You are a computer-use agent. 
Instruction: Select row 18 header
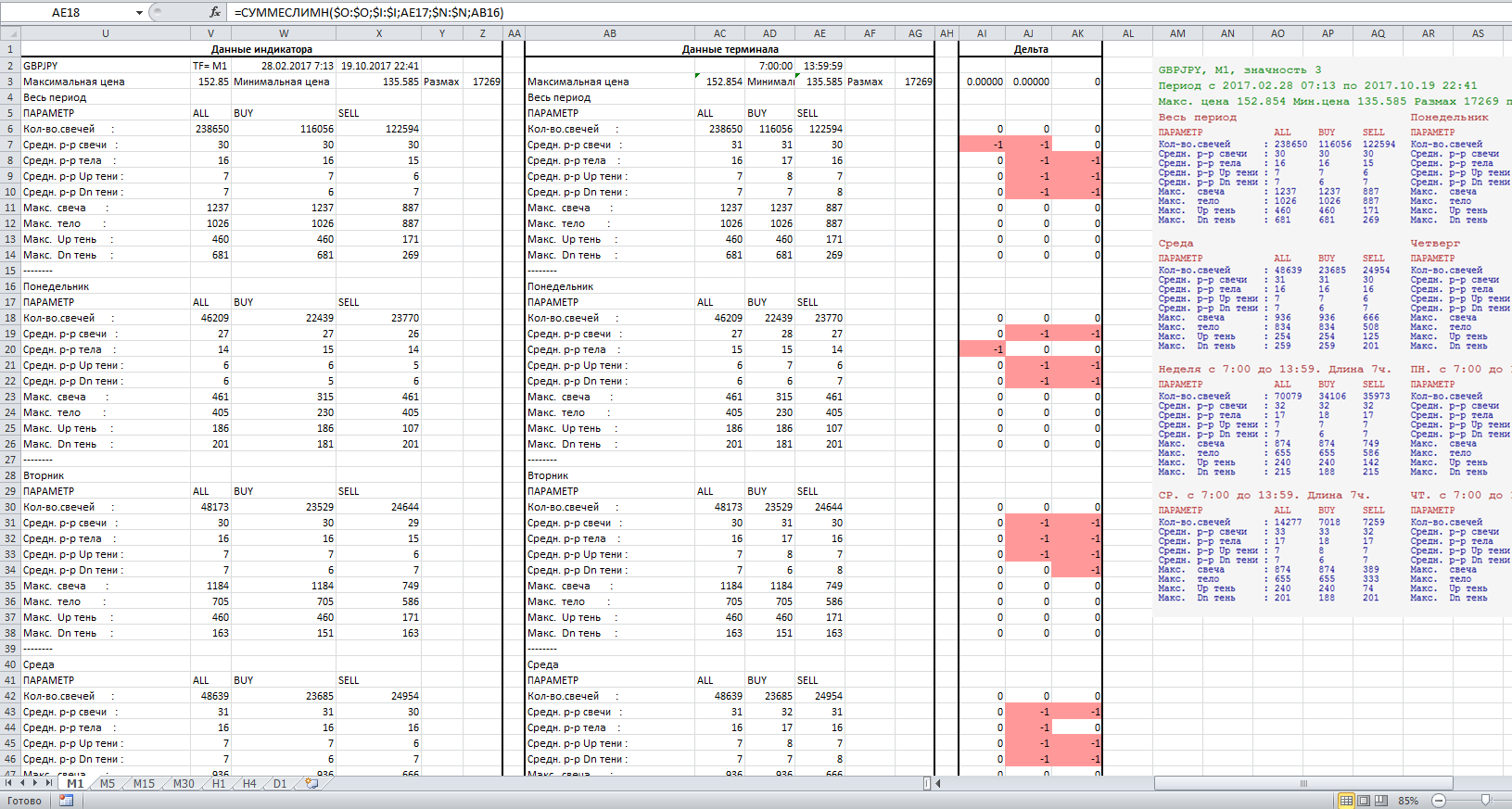[10, 318]
